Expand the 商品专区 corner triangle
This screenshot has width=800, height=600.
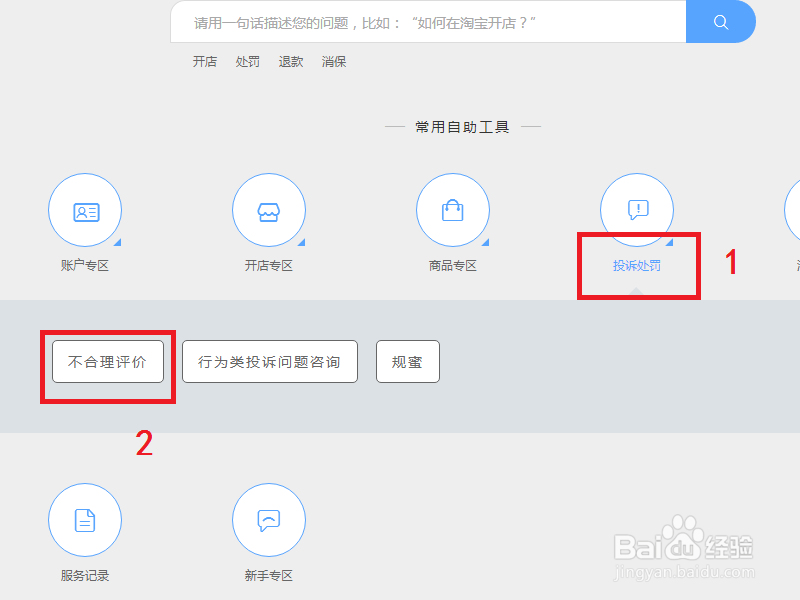pos(486,242)
